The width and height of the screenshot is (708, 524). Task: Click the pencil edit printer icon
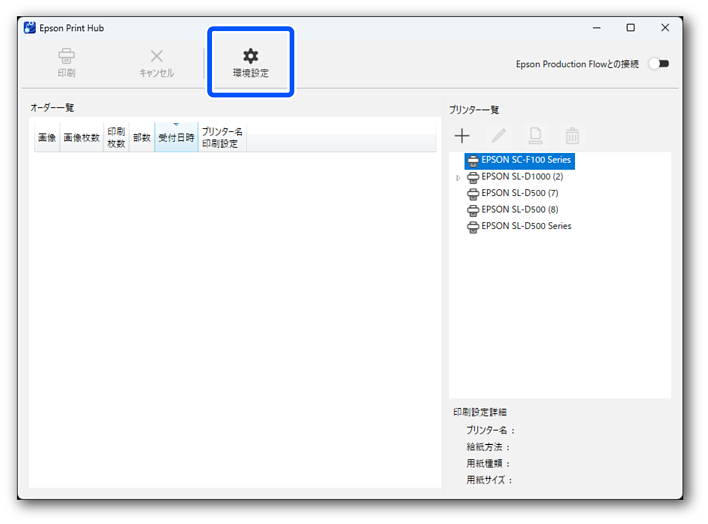(498, 136)
